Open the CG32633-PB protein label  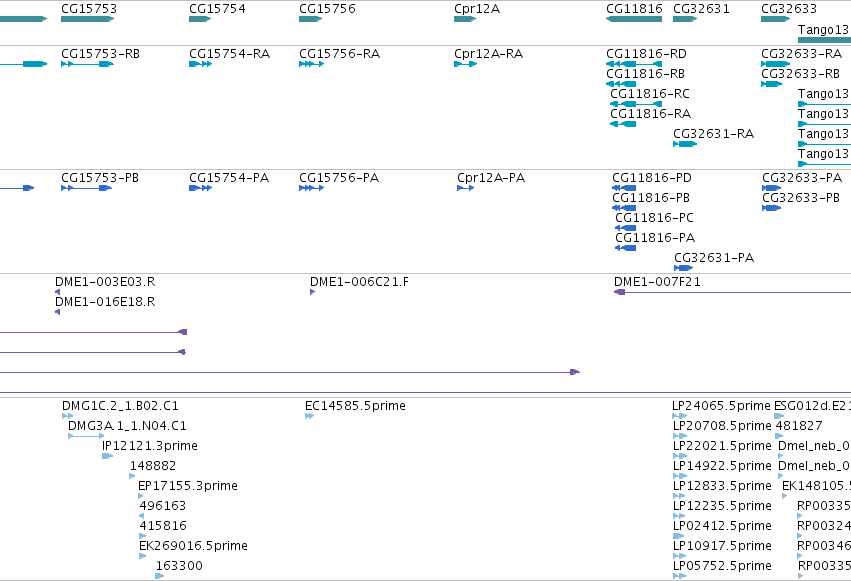pos(801,198)
